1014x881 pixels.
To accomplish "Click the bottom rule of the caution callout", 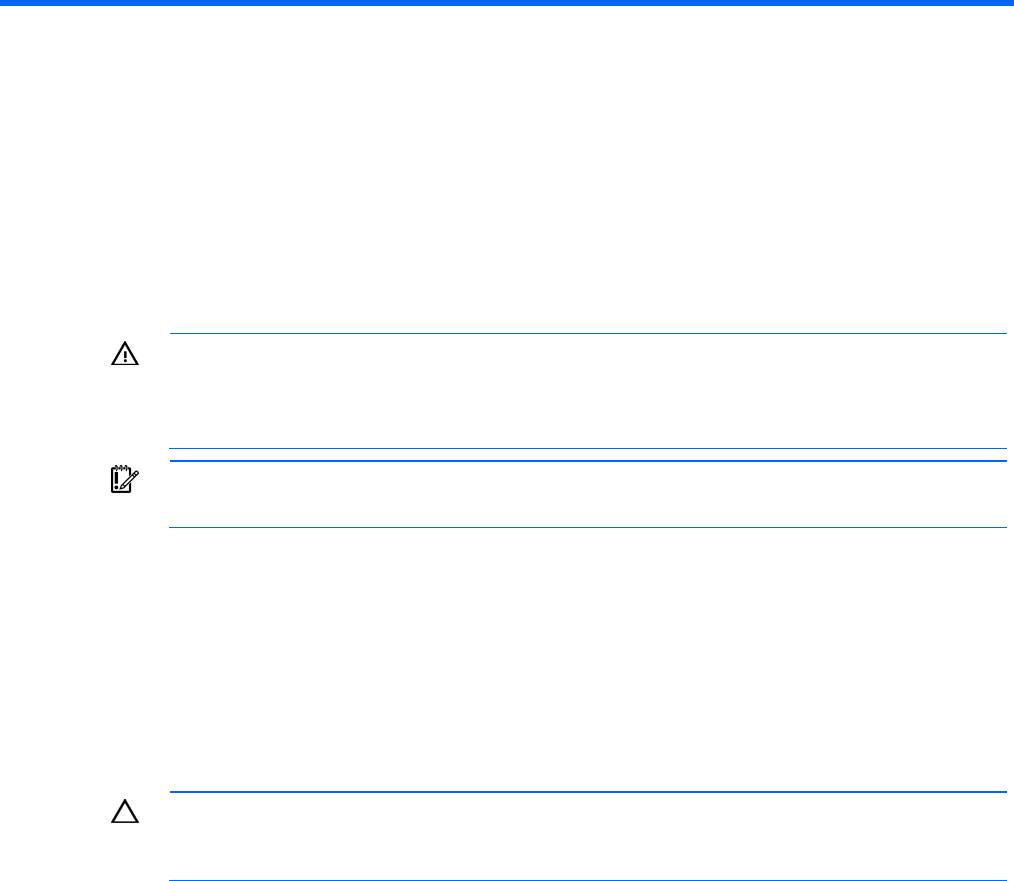I will pos(588,880).
